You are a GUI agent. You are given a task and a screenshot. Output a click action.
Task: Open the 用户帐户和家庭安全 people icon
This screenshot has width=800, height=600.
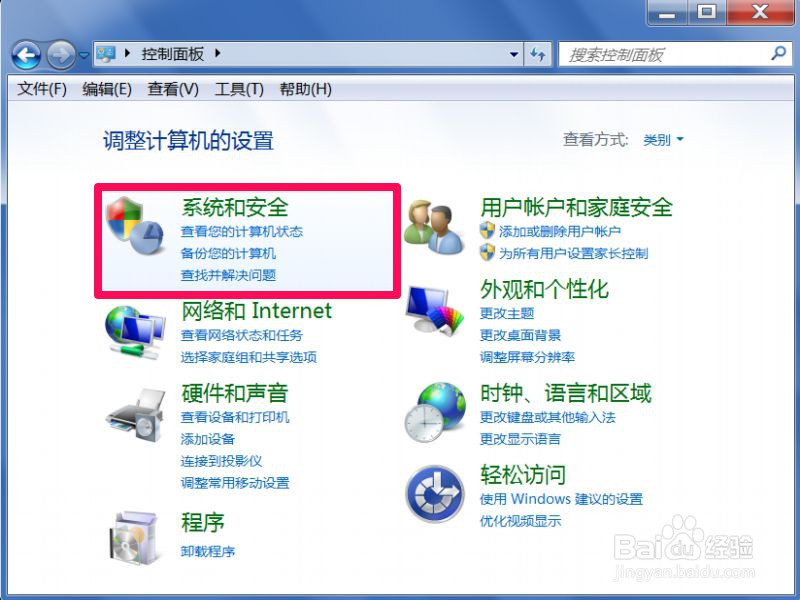coord(434,227)
